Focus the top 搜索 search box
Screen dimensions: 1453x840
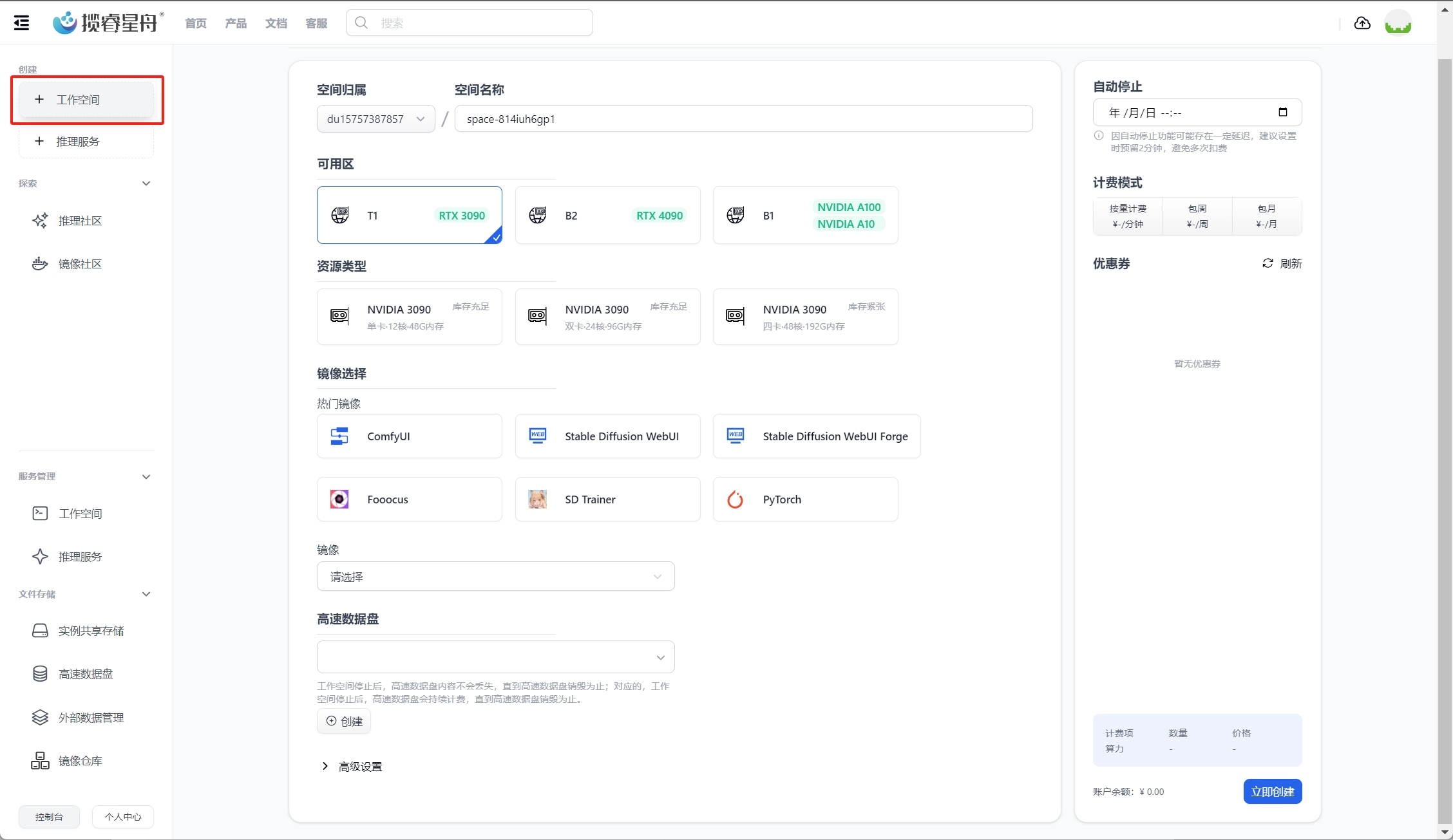470,23
